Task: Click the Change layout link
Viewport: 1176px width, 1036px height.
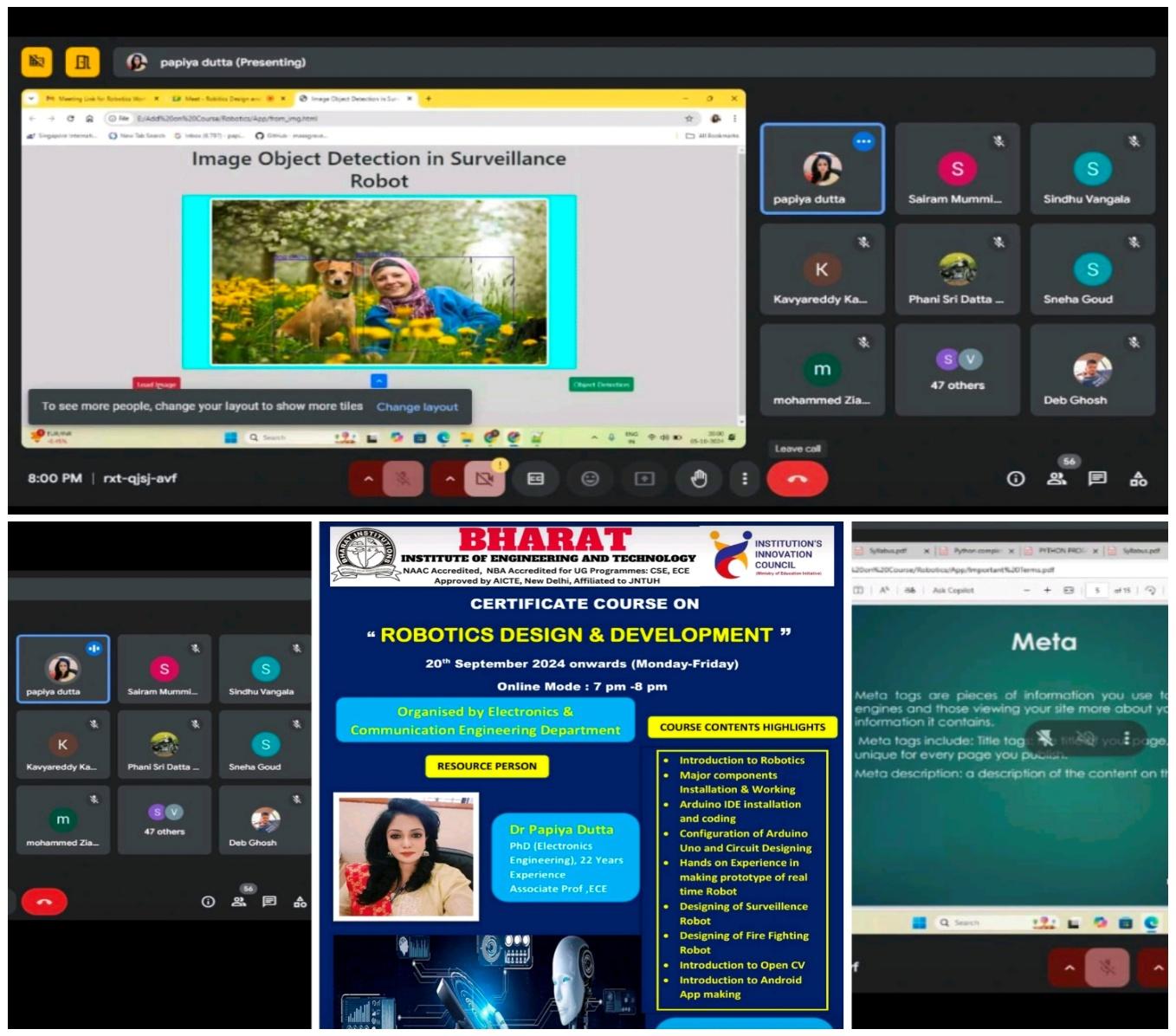Action: click(x=417, y=407)
